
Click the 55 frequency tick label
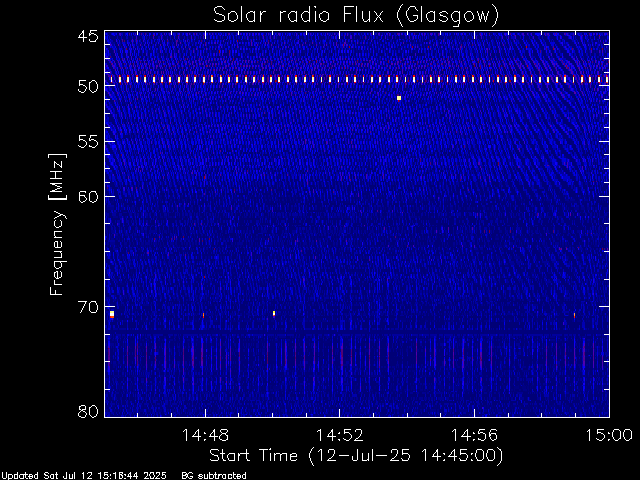pyautogui.click(x=88, y=142)
